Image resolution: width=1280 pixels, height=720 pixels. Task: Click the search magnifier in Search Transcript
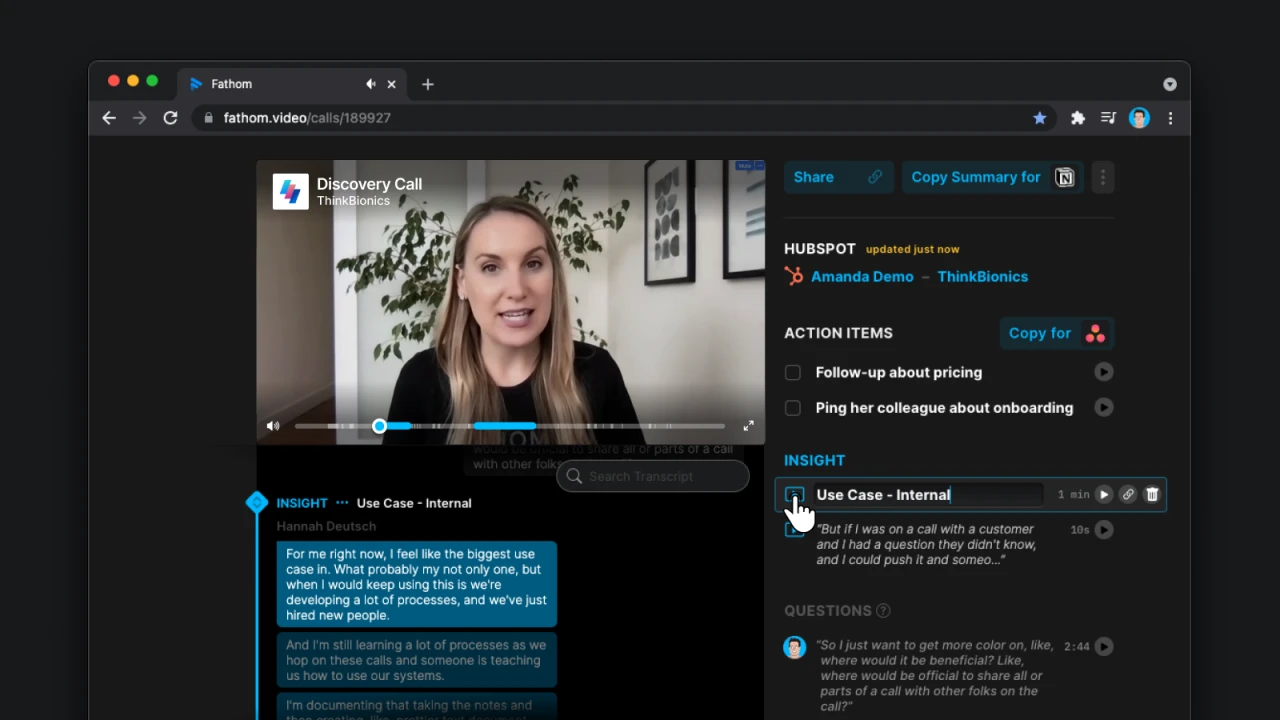coord(574,476)
